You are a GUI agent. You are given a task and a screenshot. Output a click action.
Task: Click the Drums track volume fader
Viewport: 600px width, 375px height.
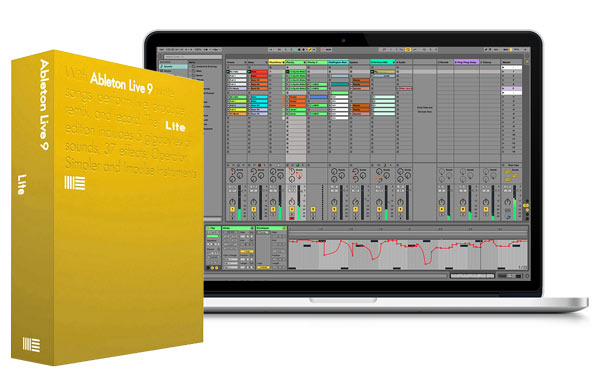point(239,202)
